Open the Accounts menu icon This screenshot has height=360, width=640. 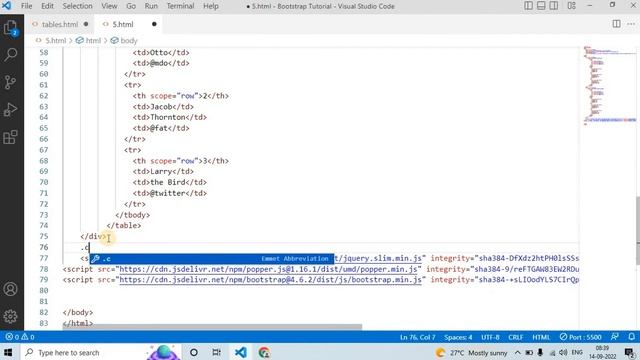[x=10, y=289]
